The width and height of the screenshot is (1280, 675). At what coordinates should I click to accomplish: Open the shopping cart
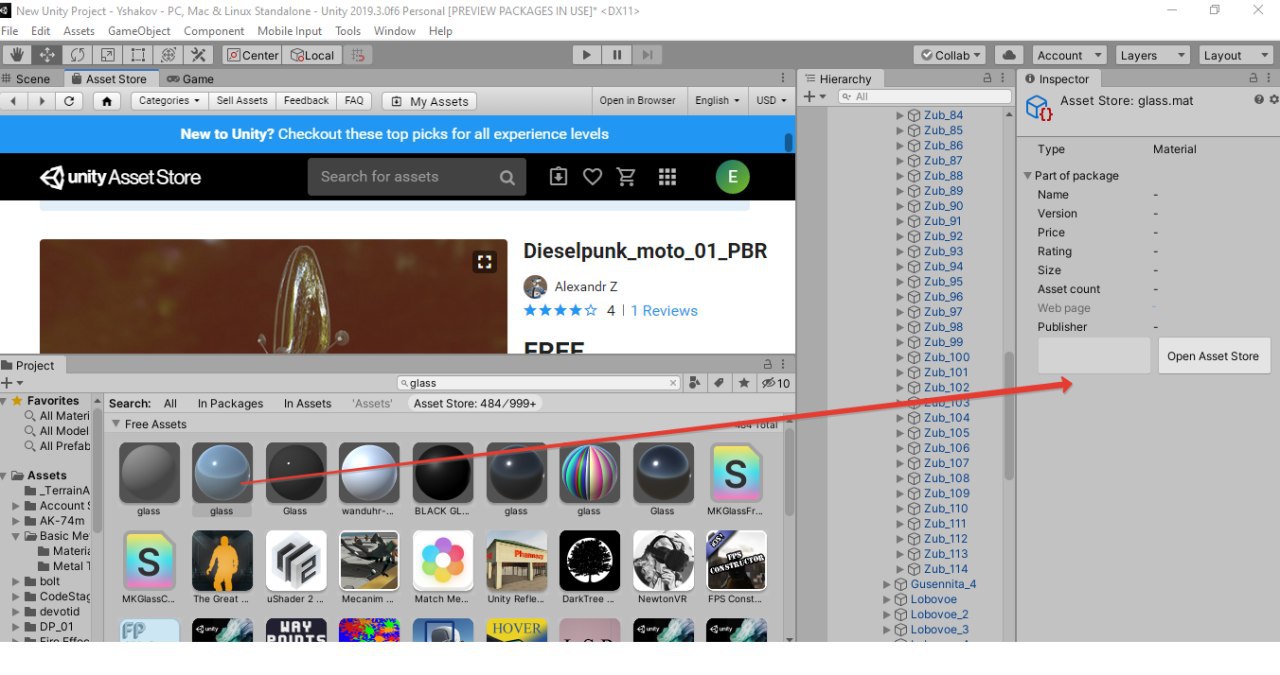[x=626, y=177]
